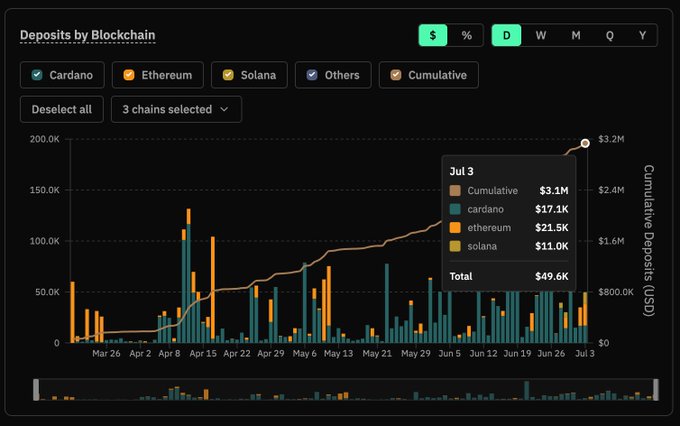
Task: Click the $21.5K ethereum value
Action: point(552,227)
